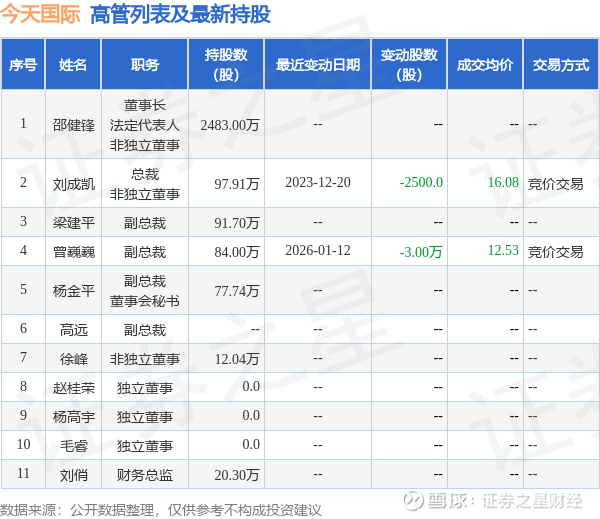Select the name 毛睿
The width and height of the screenshot is (600, 519).
73,446
